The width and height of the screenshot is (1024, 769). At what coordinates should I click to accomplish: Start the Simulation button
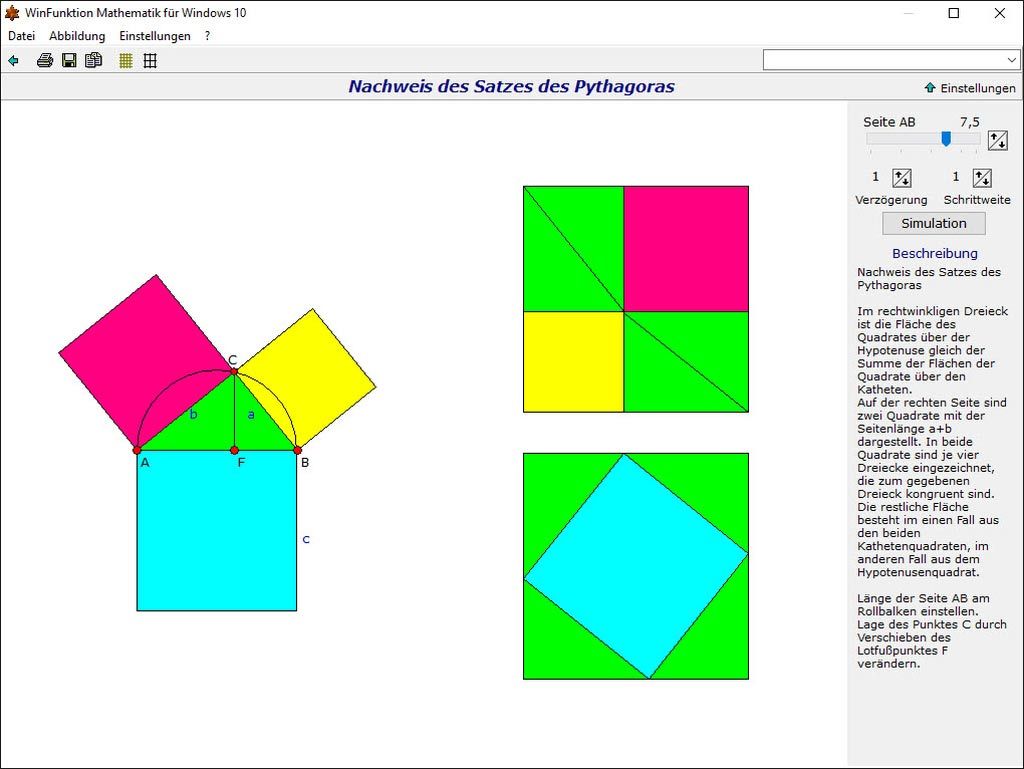(x=933, y=223)
